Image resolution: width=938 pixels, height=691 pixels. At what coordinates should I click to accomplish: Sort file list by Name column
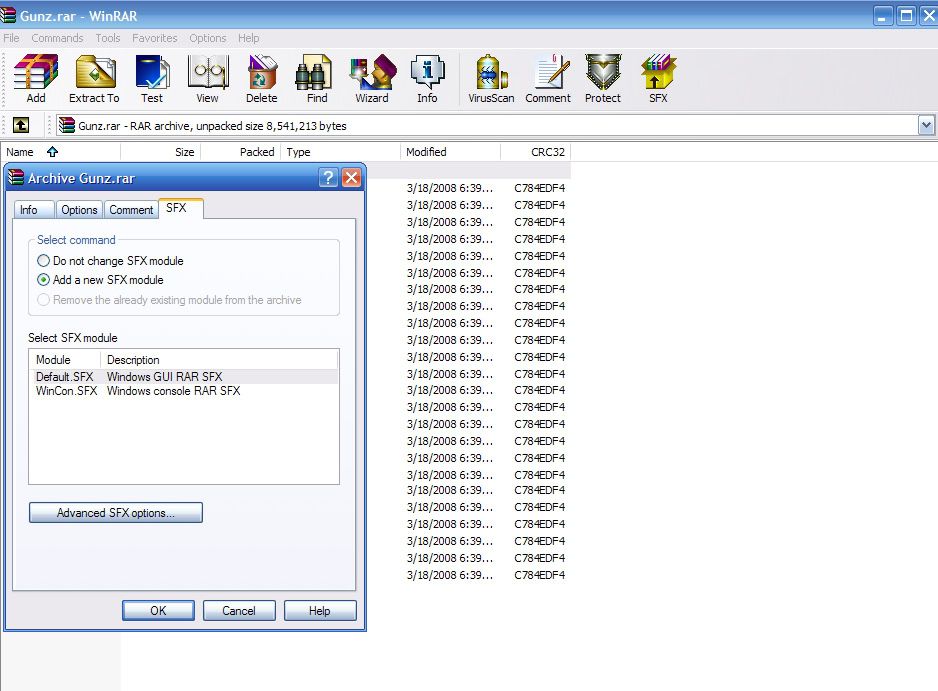(21, 152)
